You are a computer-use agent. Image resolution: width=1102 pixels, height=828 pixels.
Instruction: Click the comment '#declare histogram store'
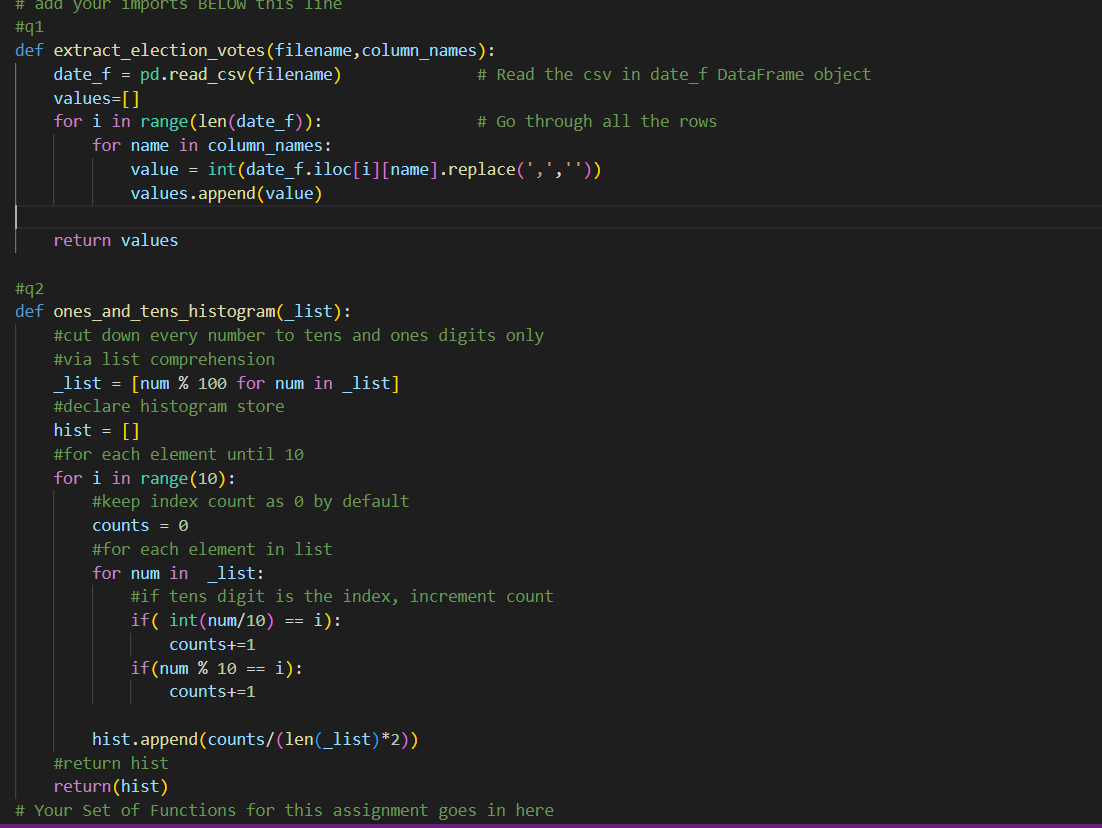tap(169, 406)
